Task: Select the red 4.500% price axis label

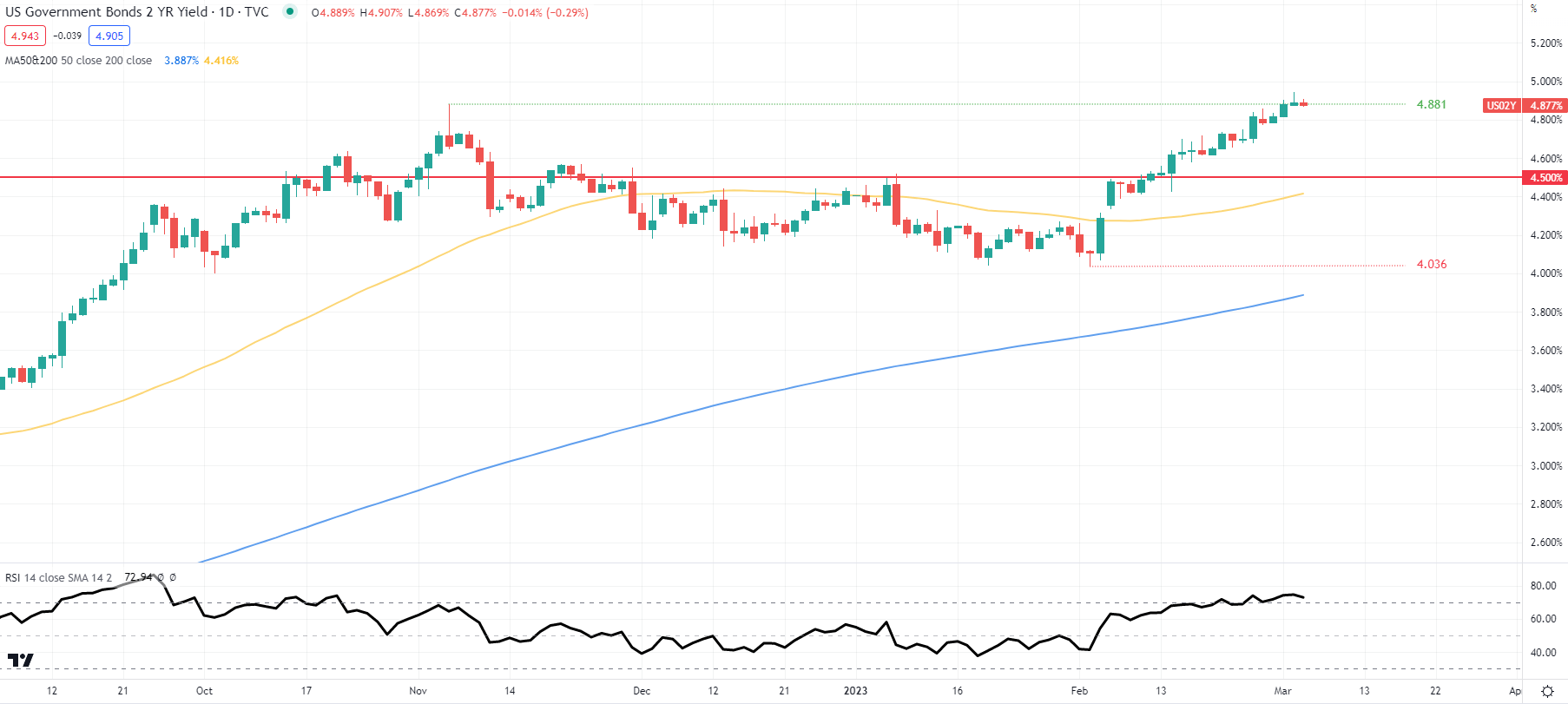Action: (1545, 177)
